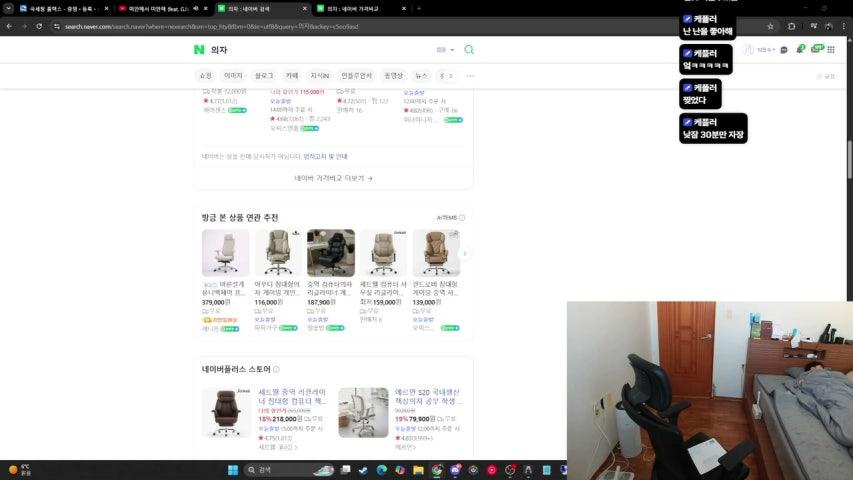853x480 pixels.
Task: Expand more tabs with the right chevron
Action: coord(450,76)
